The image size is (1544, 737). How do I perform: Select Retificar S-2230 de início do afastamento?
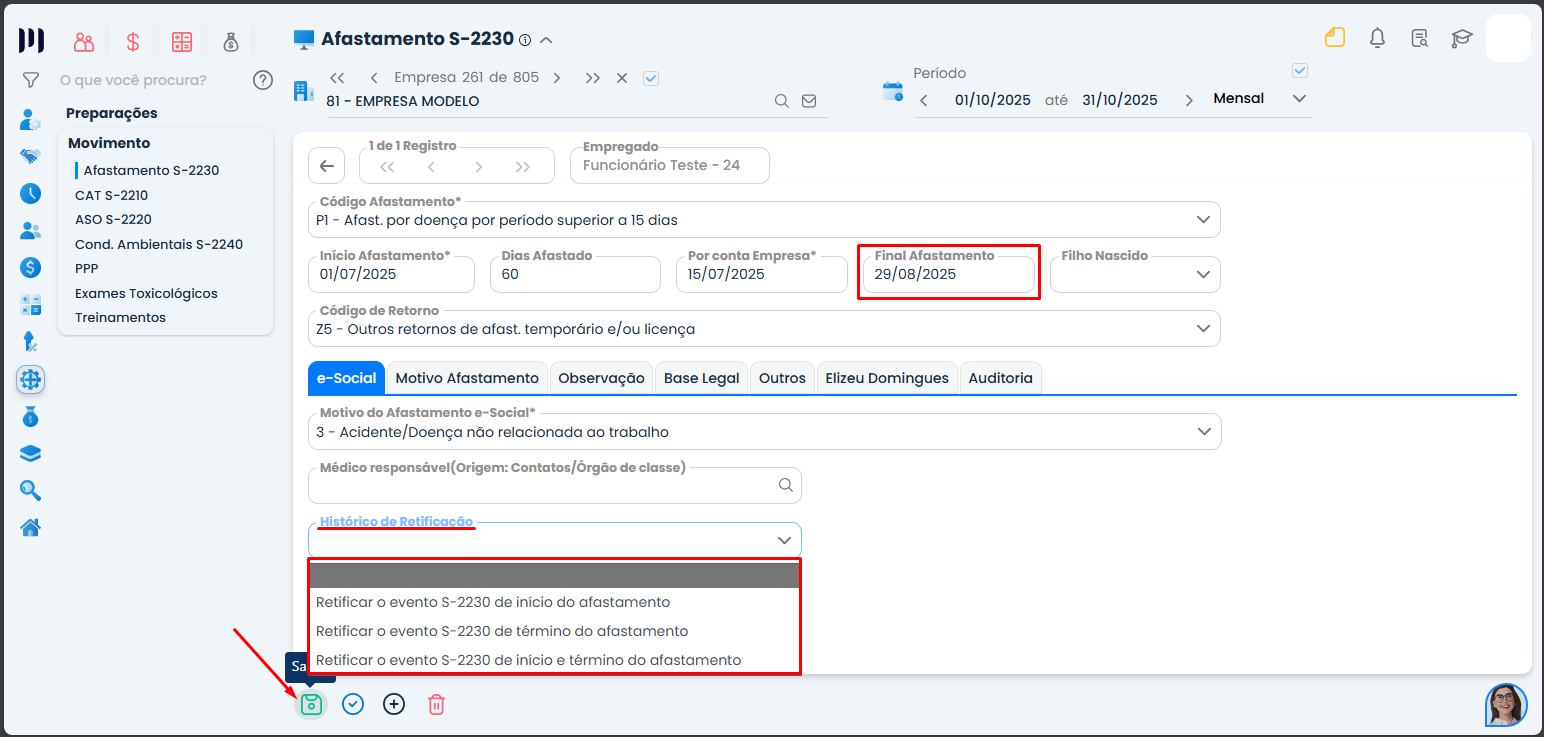554,602
